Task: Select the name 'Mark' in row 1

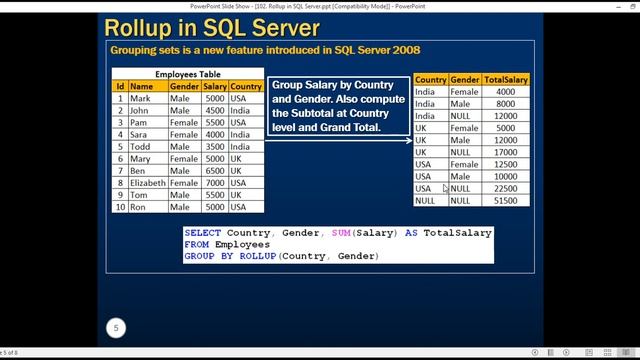Action: (140, 98)
